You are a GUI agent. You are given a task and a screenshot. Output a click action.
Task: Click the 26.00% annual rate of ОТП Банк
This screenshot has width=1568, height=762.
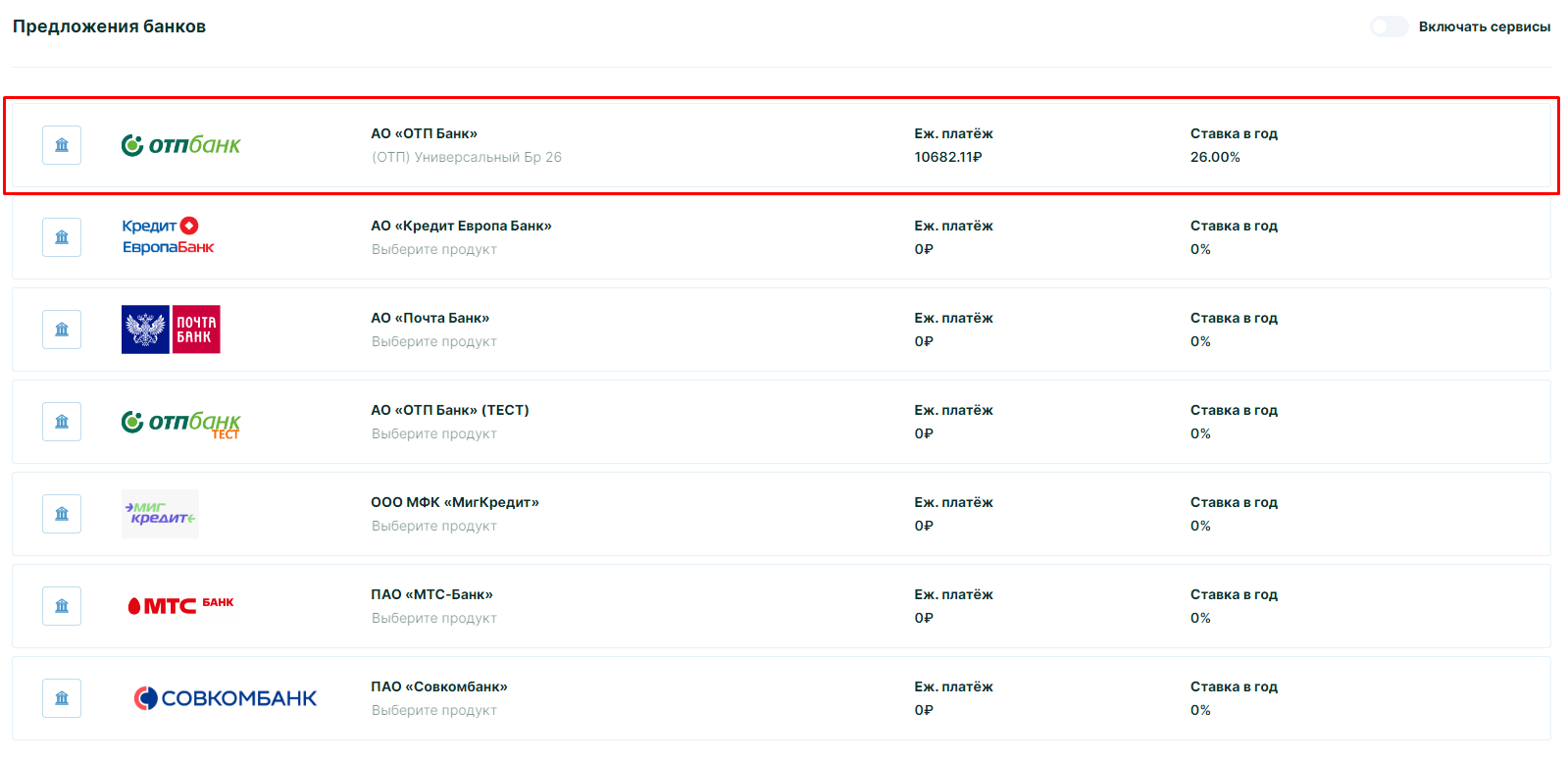coord(1215,158)
